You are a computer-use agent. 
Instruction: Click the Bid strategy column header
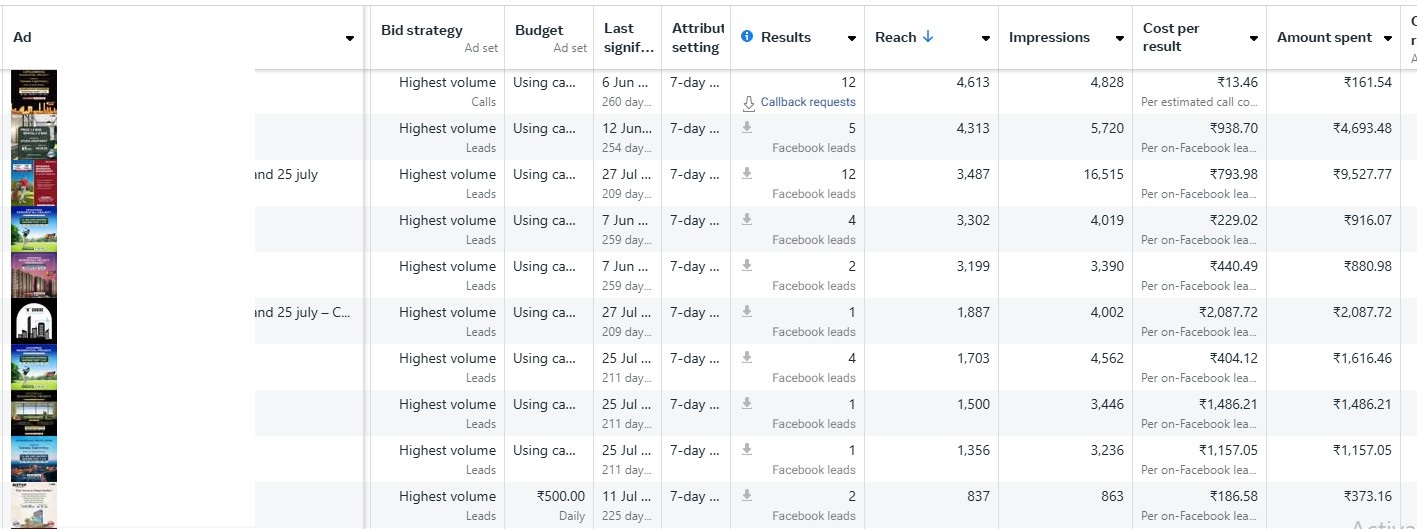(421, 30)
